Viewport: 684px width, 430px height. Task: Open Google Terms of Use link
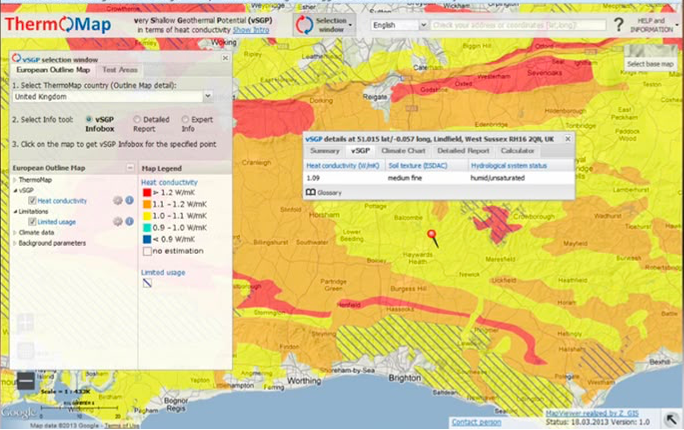pos(122,426)
